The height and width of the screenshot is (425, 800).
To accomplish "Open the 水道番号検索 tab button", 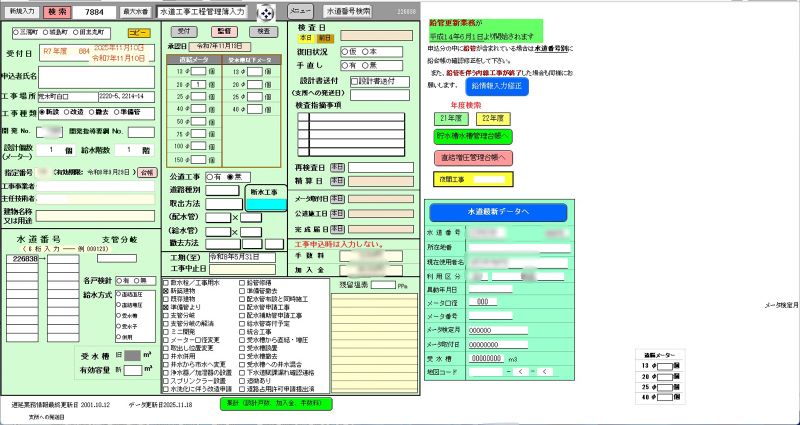I will click(x=347, y=11).
